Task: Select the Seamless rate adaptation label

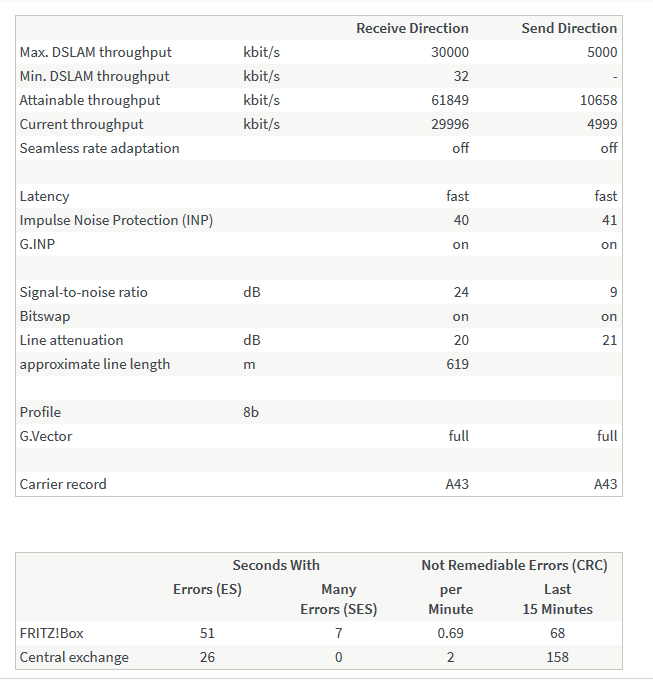Action: [99, 148]
